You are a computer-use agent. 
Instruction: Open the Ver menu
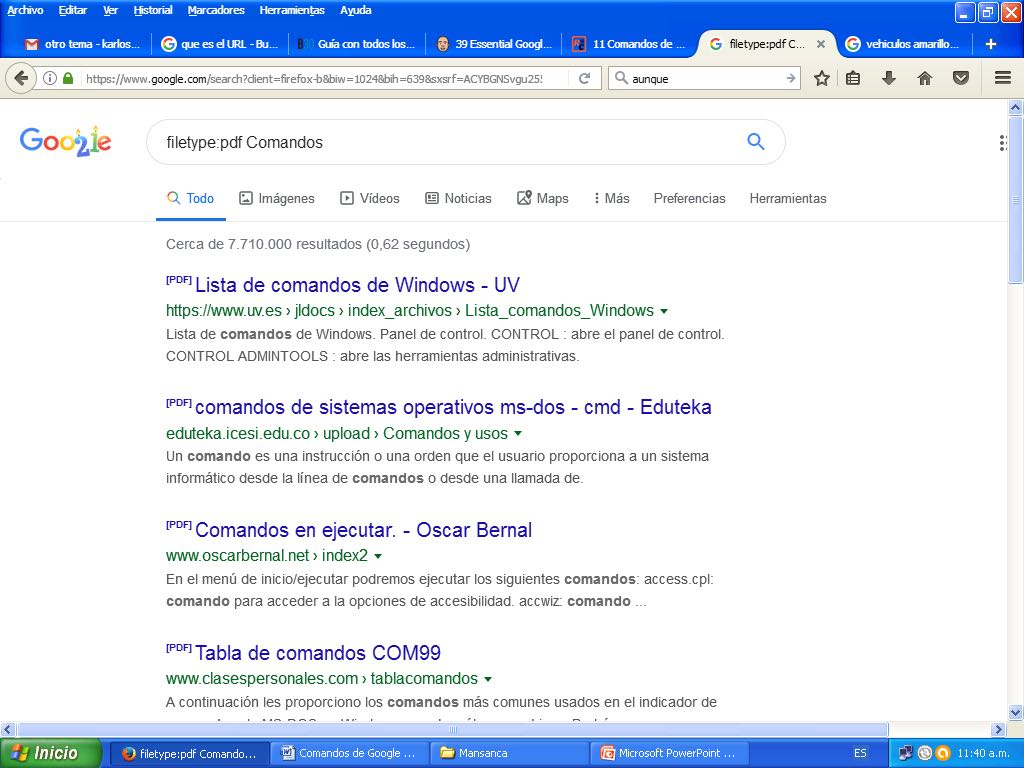[110, 10]
